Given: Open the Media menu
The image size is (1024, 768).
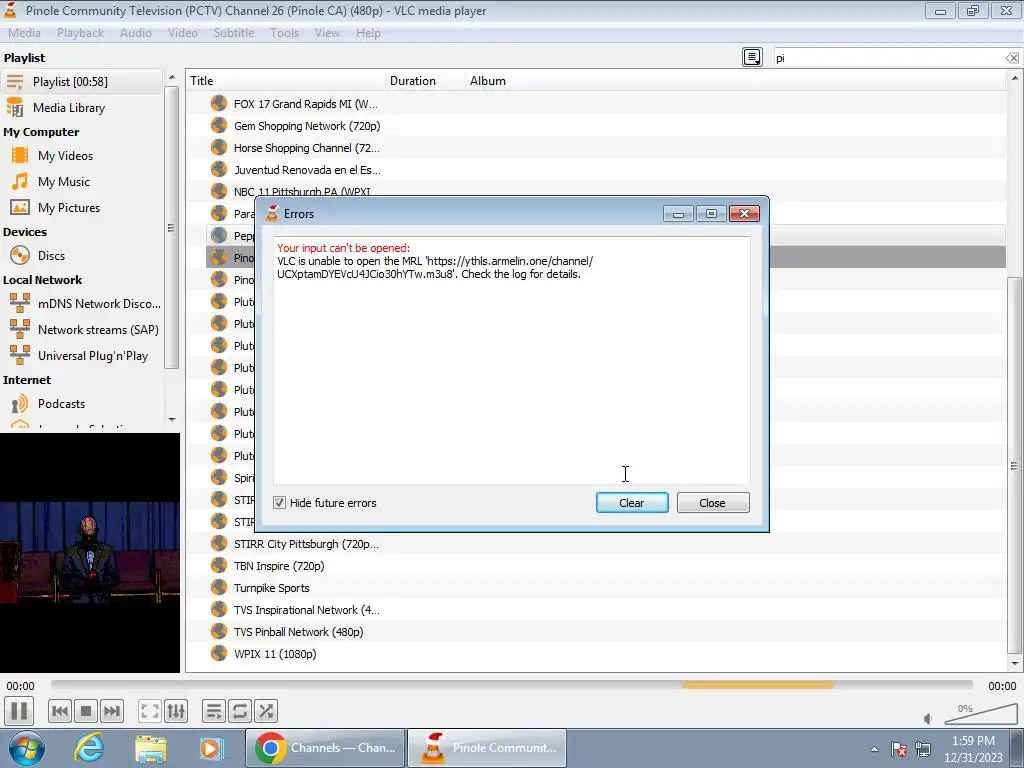Looking at the screenshot, I should click(x=24, y=33).
